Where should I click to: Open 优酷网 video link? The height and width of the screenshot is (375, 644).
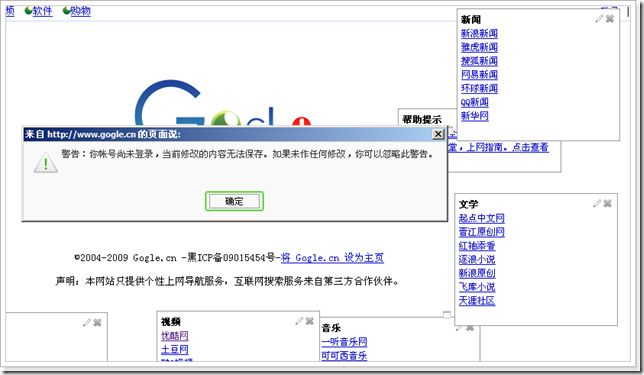(x=175, y=336)
